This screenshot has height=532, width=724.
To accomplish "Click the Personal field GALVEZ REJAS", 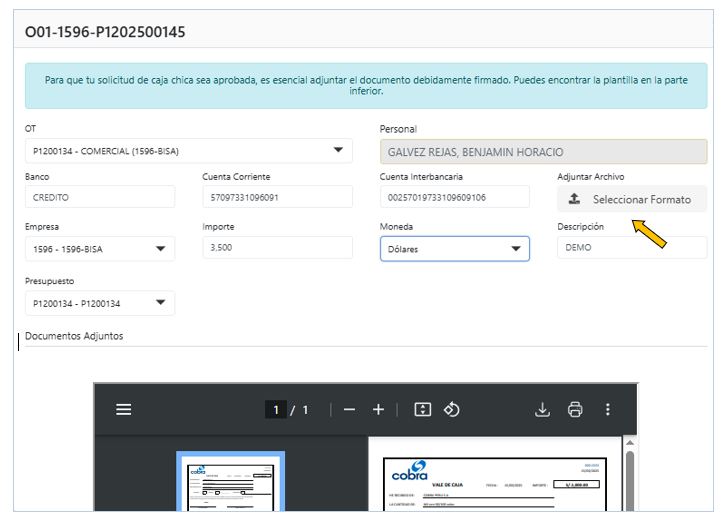I will point(543,152).
